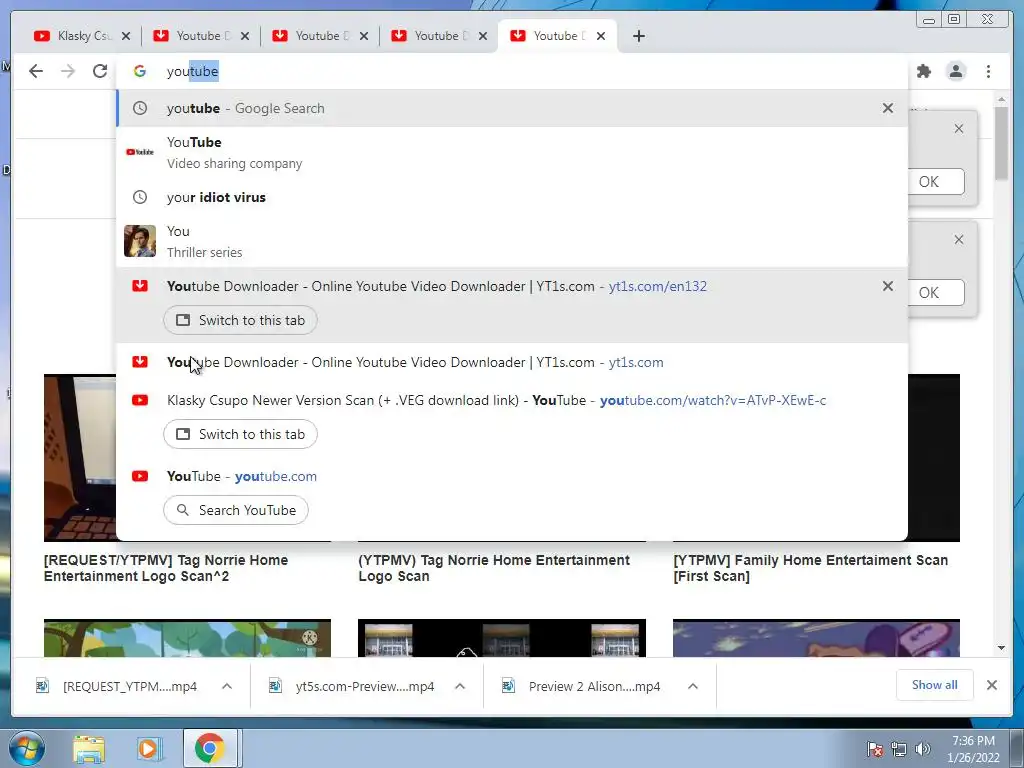Screen dimensions: 1024x768
Task: Dismiss the upper notification with its X
Action: pyautogui.click(x=959, y=129)
